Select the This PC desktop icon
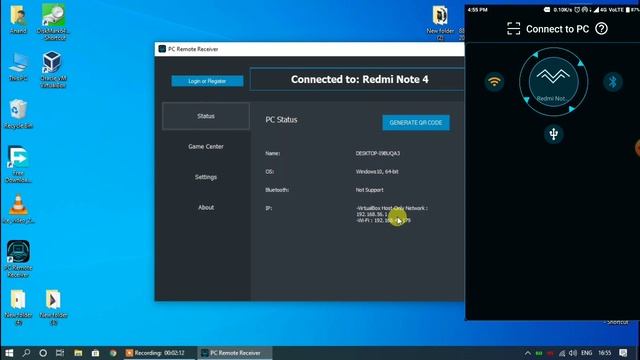 (18, 67)
